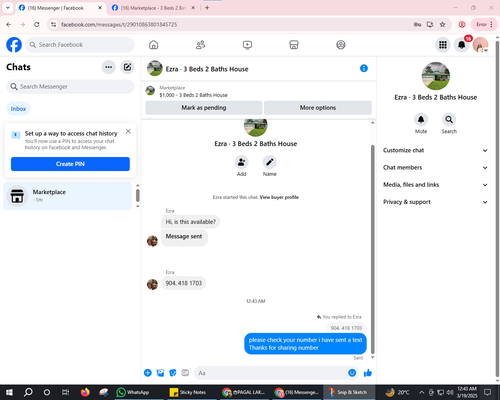The height and width of the screenshot is (400, 500).
Task: Mute the conversation with bell icon
Action: click(421, 119)
